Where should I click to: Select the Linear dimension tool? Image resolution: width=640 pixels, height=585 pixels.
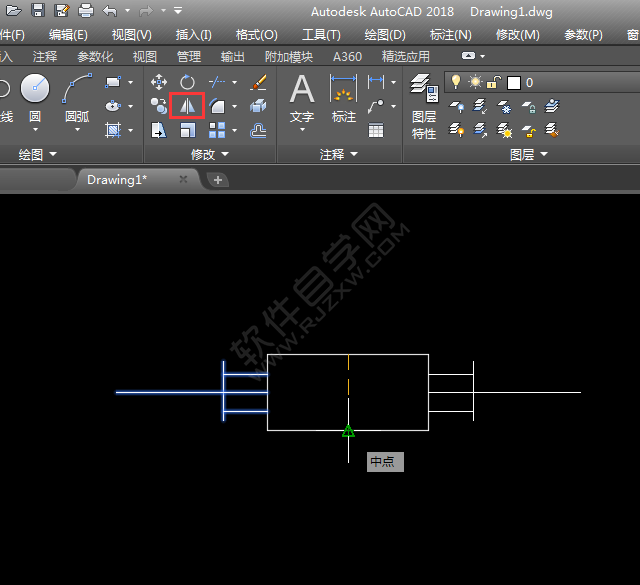point(376,82)
